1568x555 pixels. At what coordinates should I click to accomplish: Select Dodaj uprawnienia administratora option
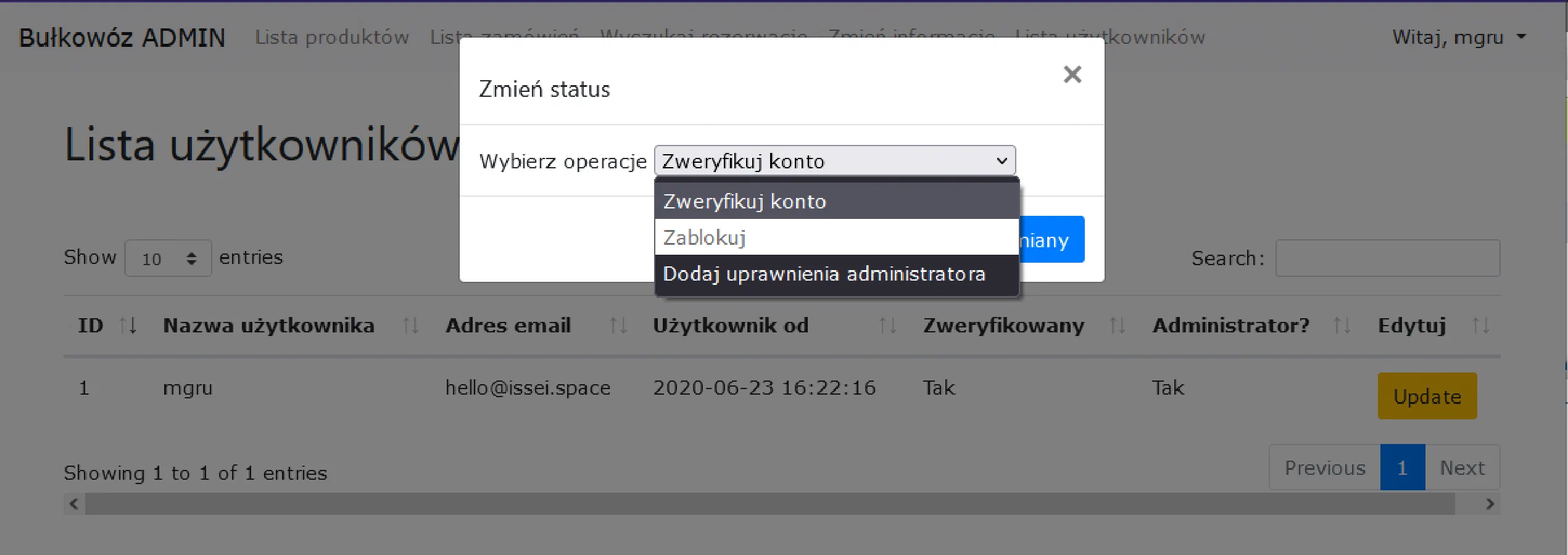coord(836,274)
